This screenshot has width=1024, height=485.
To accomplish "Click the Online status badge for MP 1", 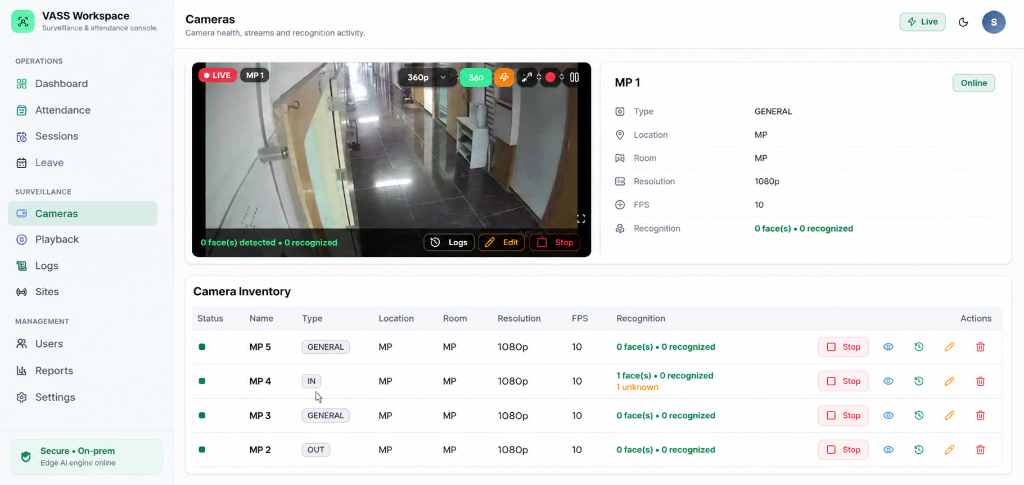I will [974, 83].
